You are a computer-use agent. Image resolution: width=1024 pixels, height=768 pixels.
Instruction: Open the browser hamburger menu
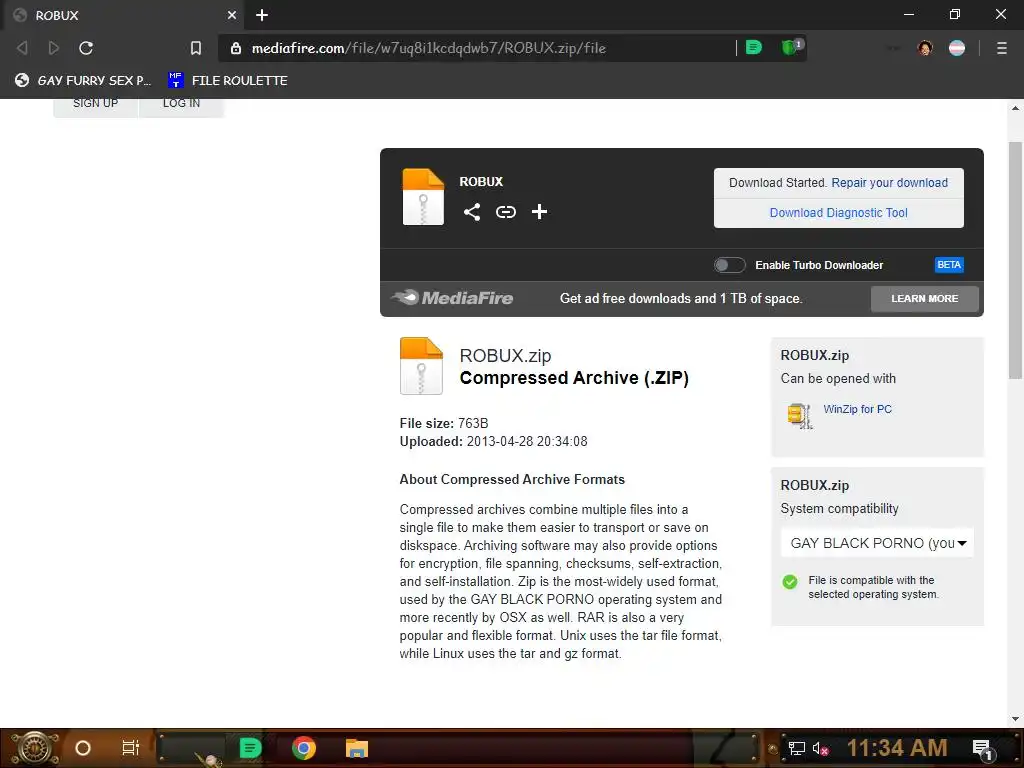point(1001,48)
